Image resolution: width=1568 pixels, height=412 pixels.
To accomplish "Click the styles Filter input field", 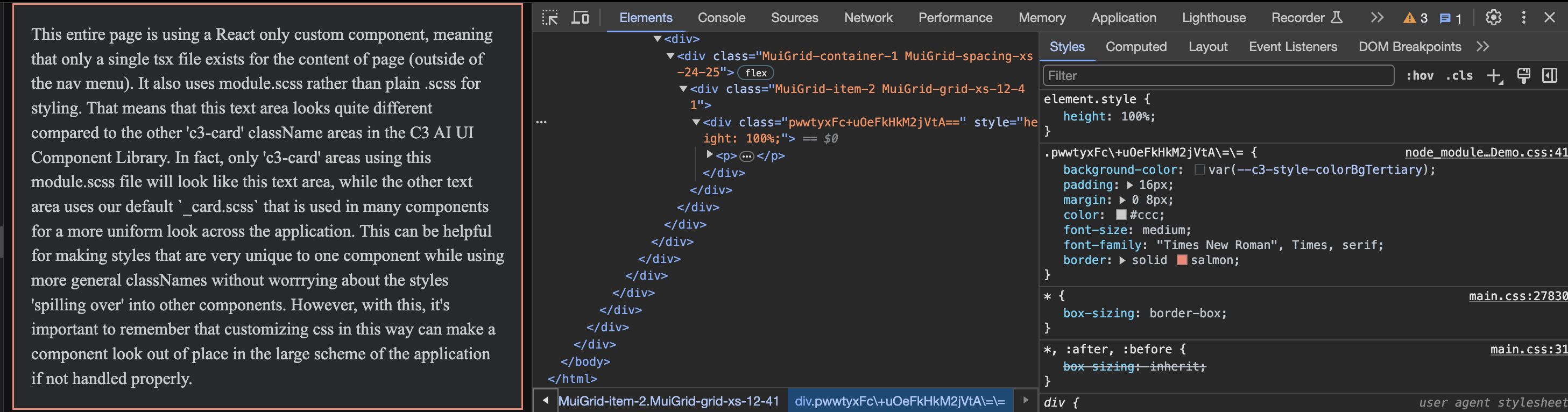I will click(1217, 75).
